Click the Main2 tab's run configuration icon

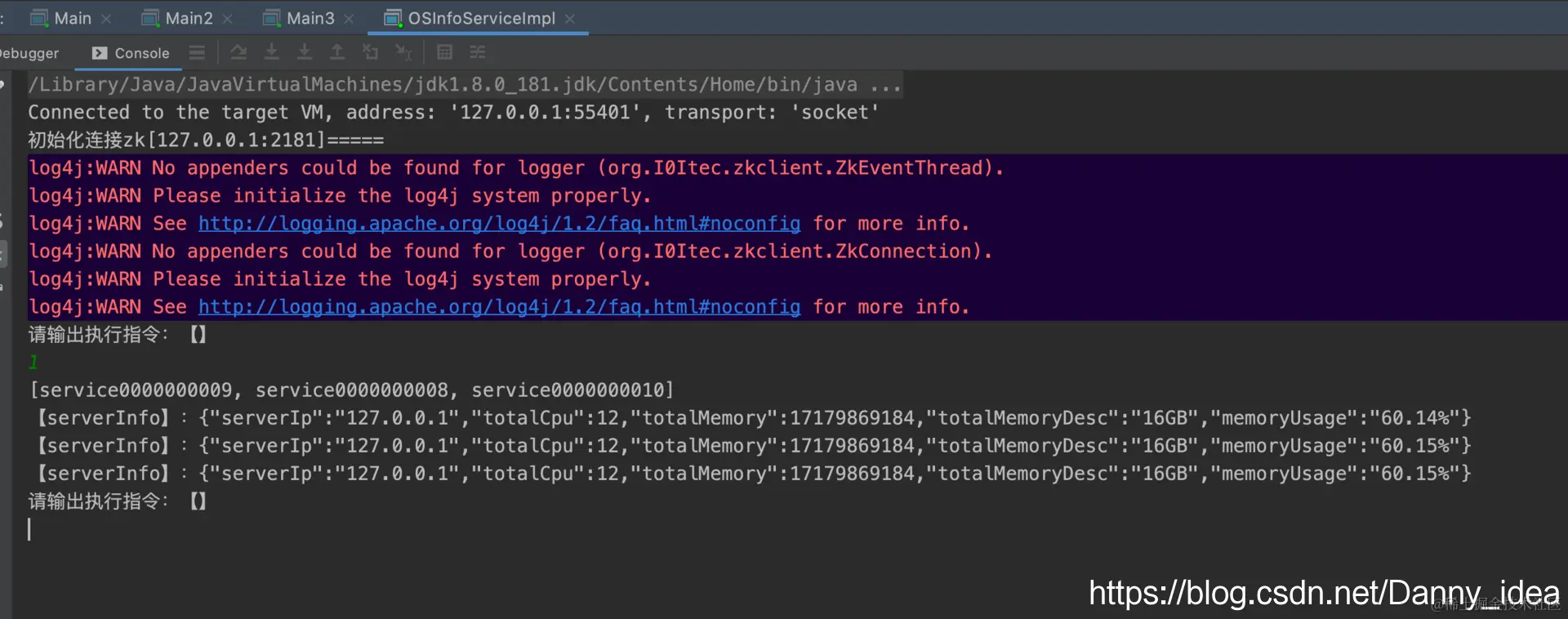[x=150, y=18]
